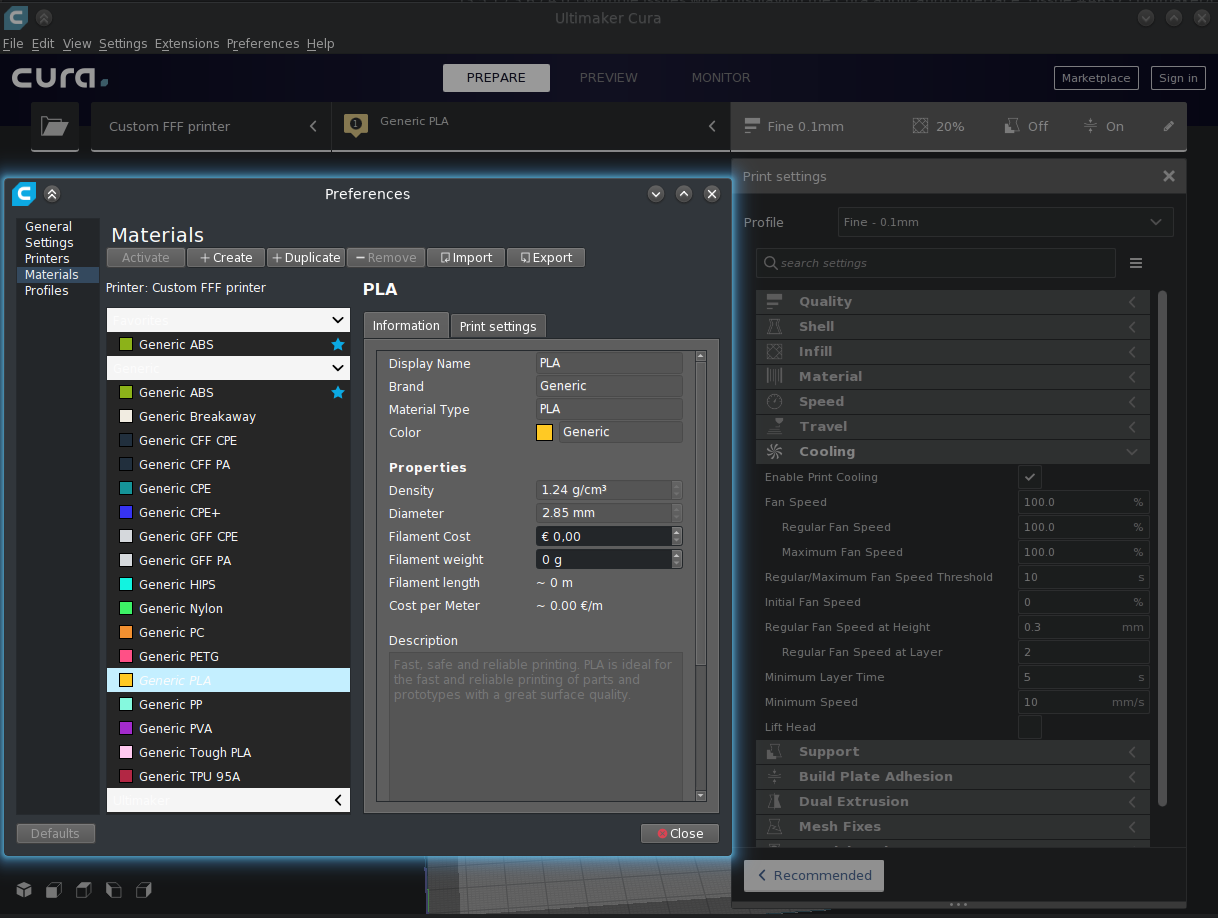The image size is (1218, 918).
Task: Click the adhesion On icon
Action: 1091,126
